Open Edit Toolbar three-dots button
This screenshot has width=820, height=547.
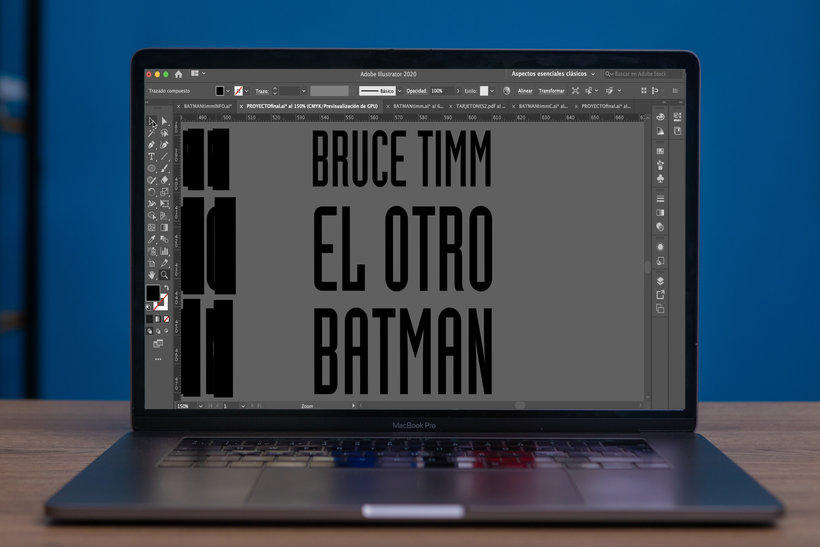158,359
